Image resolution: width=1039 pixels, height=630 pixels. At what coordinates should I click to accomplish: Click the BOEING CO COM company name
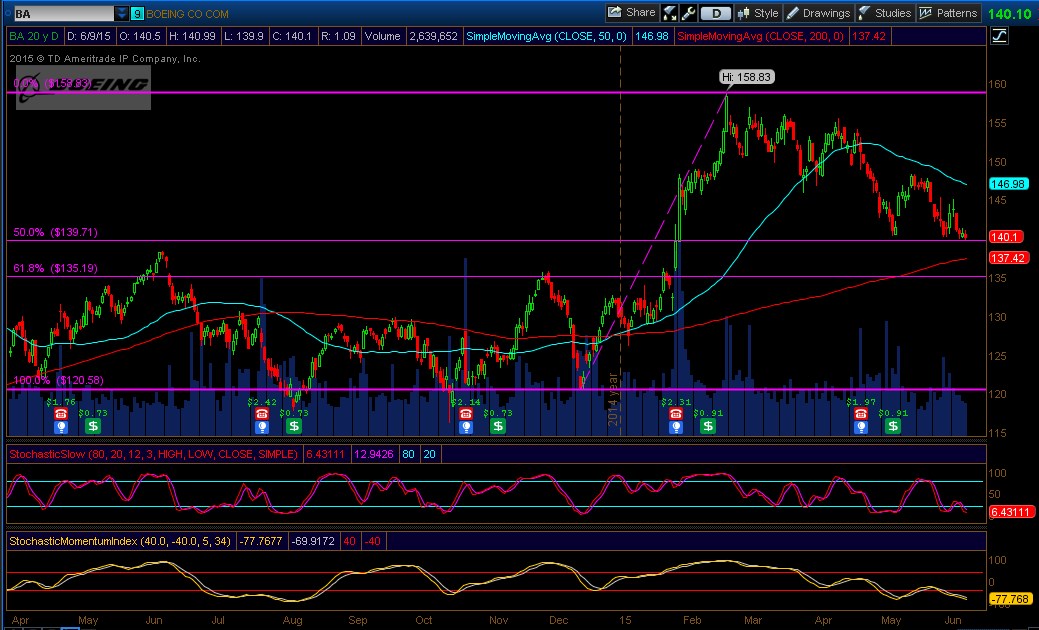pos(189,14)
